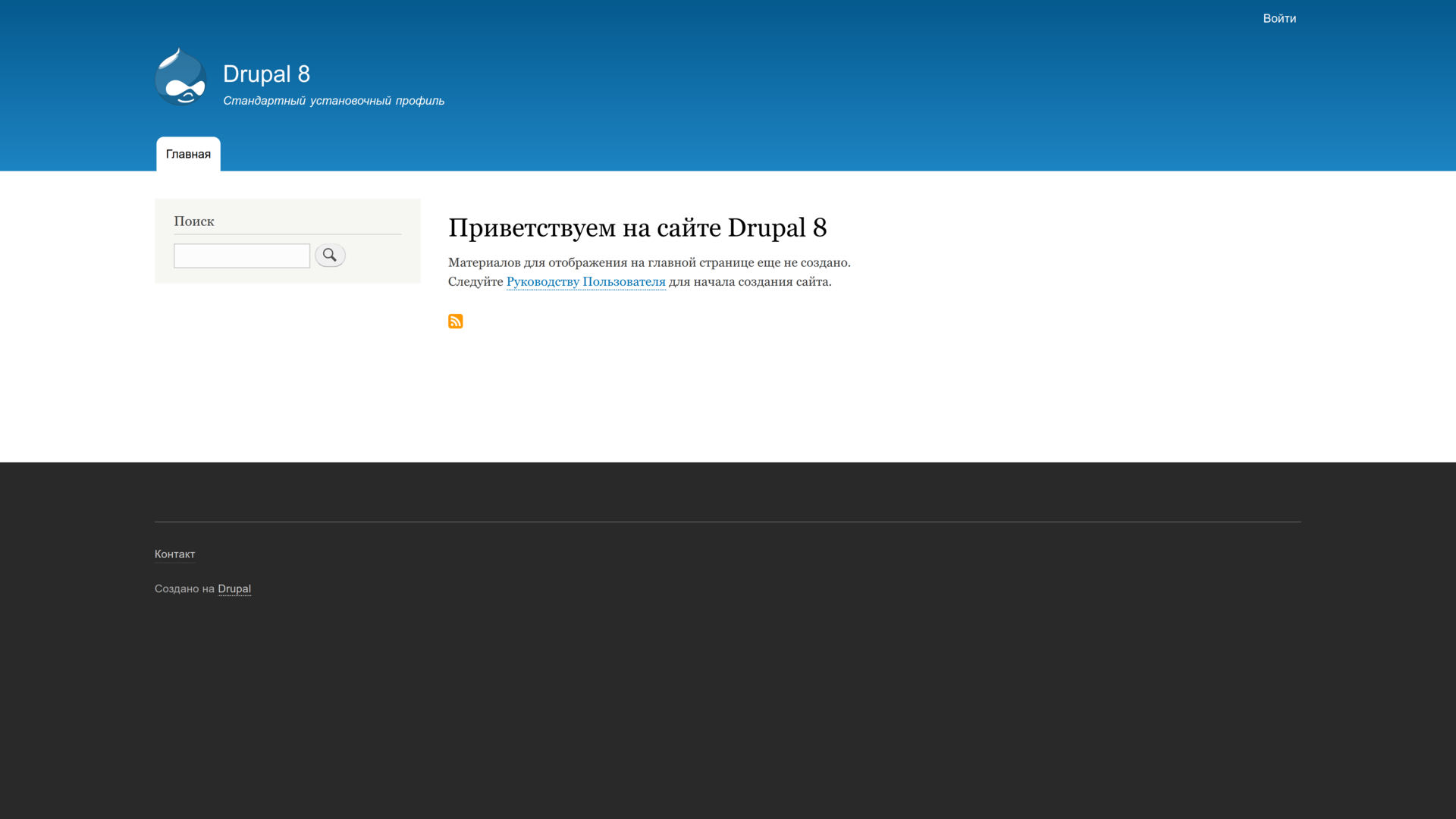Viewport: 1456px width, 819px height.
Task: Visit the Drupal link in footer
Action: pos(234,588)
